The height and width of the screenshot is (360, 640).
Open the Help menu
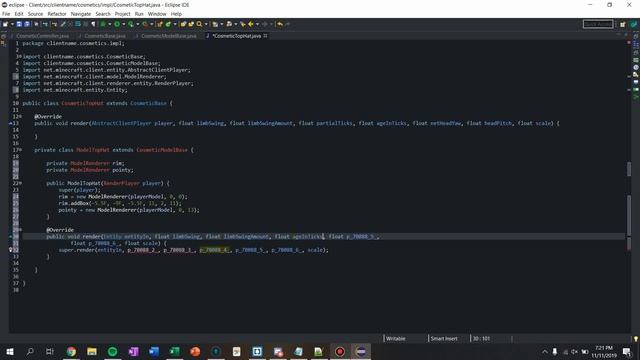(176, 14)
